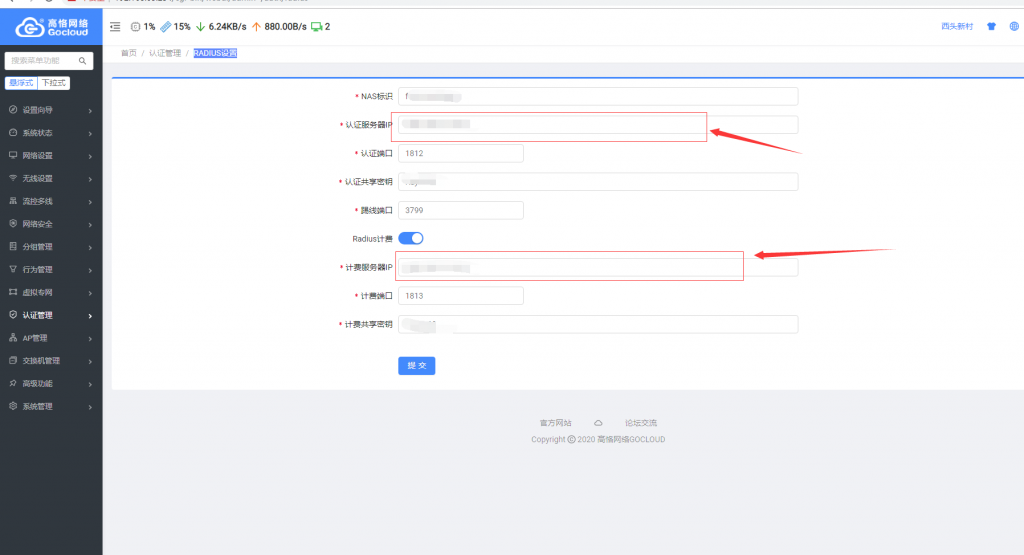Click the 认证服务器IP input field
This screenshot has width=1024, height=555.
[598, 125]
